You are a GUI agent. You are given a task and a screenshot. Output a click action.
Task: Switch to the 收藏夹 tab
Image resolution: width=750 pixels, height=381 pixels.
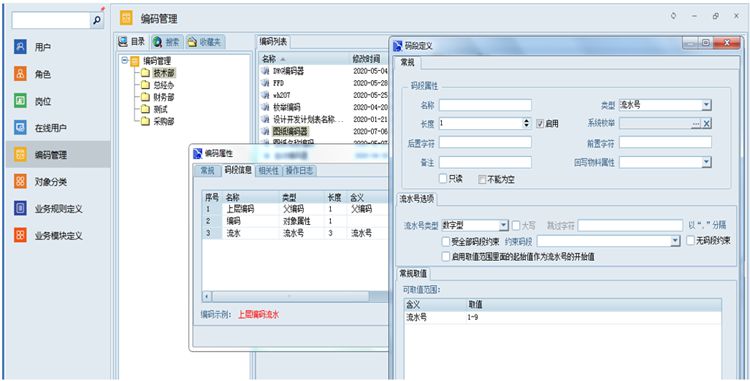[x=205, y=42]
